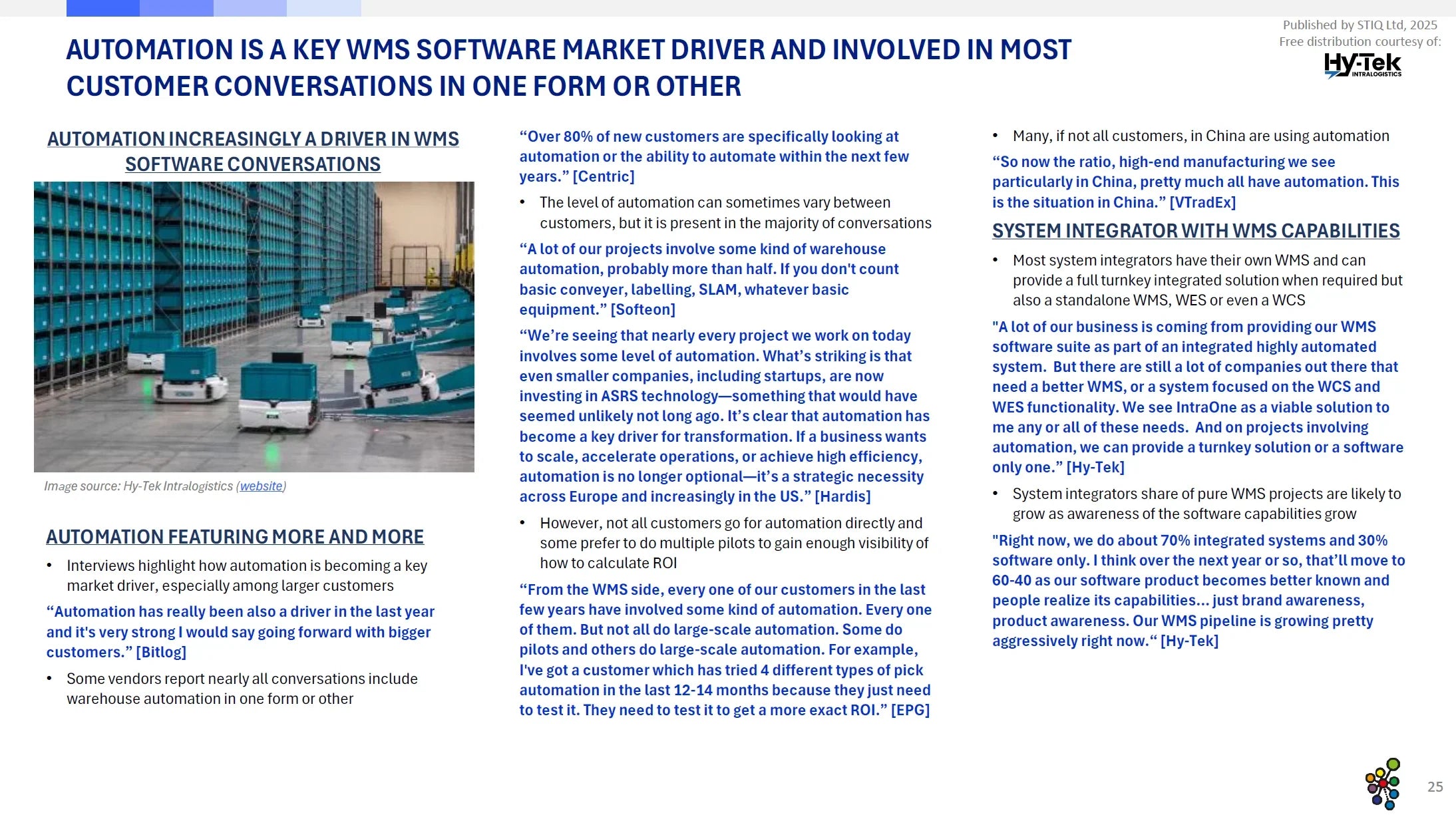Open the 'website' image source link
1456x815 pixels.
pos(261,486)
